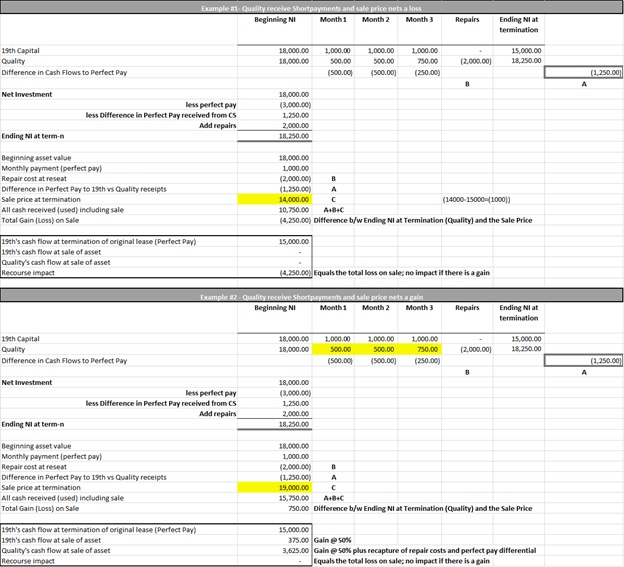This screenshot has width=624, height=567.
Task: Select the 15,750.00 all cash received cell
Action: point(293,498)
